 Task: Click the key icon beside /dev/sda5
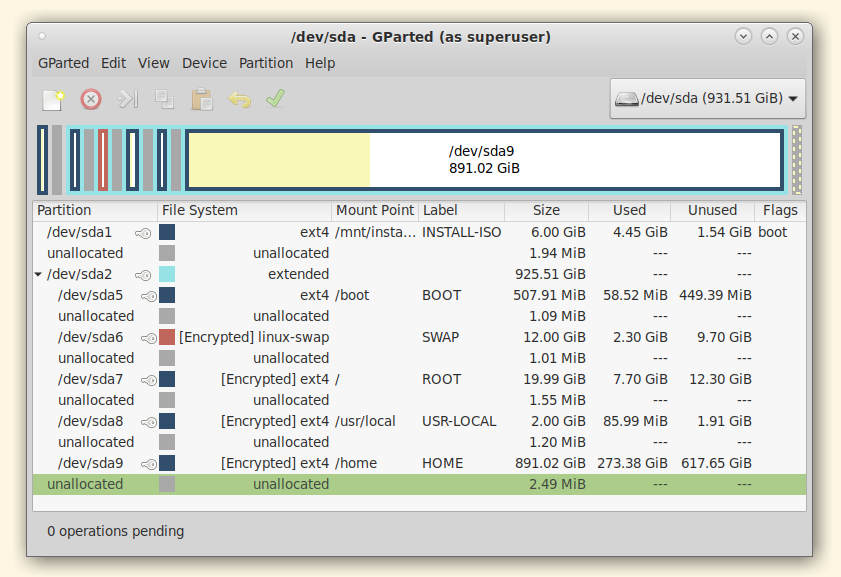[x=149, y=296]
